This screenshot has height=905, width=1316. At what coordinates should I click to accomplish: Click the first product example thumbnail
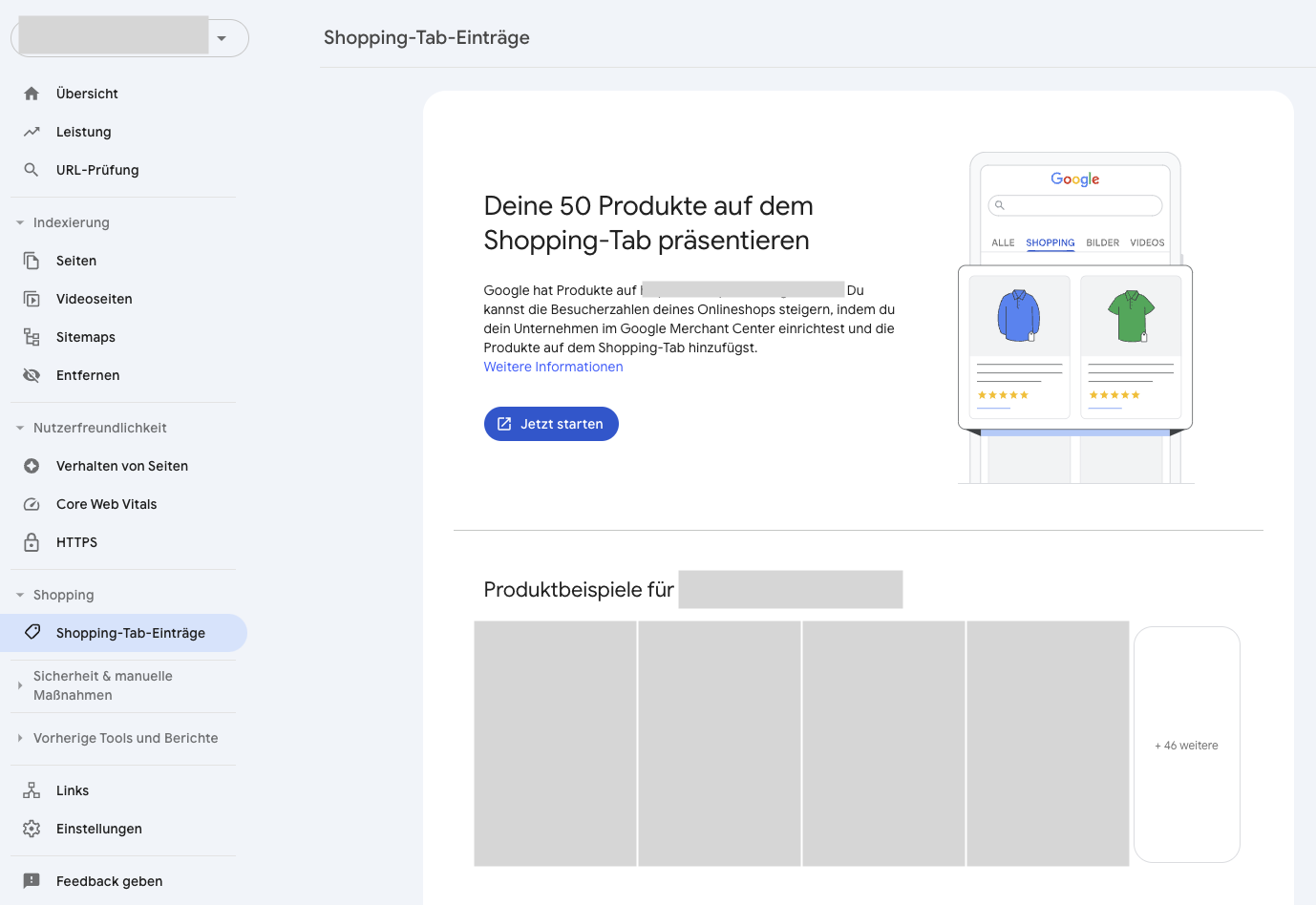[555, 744]
